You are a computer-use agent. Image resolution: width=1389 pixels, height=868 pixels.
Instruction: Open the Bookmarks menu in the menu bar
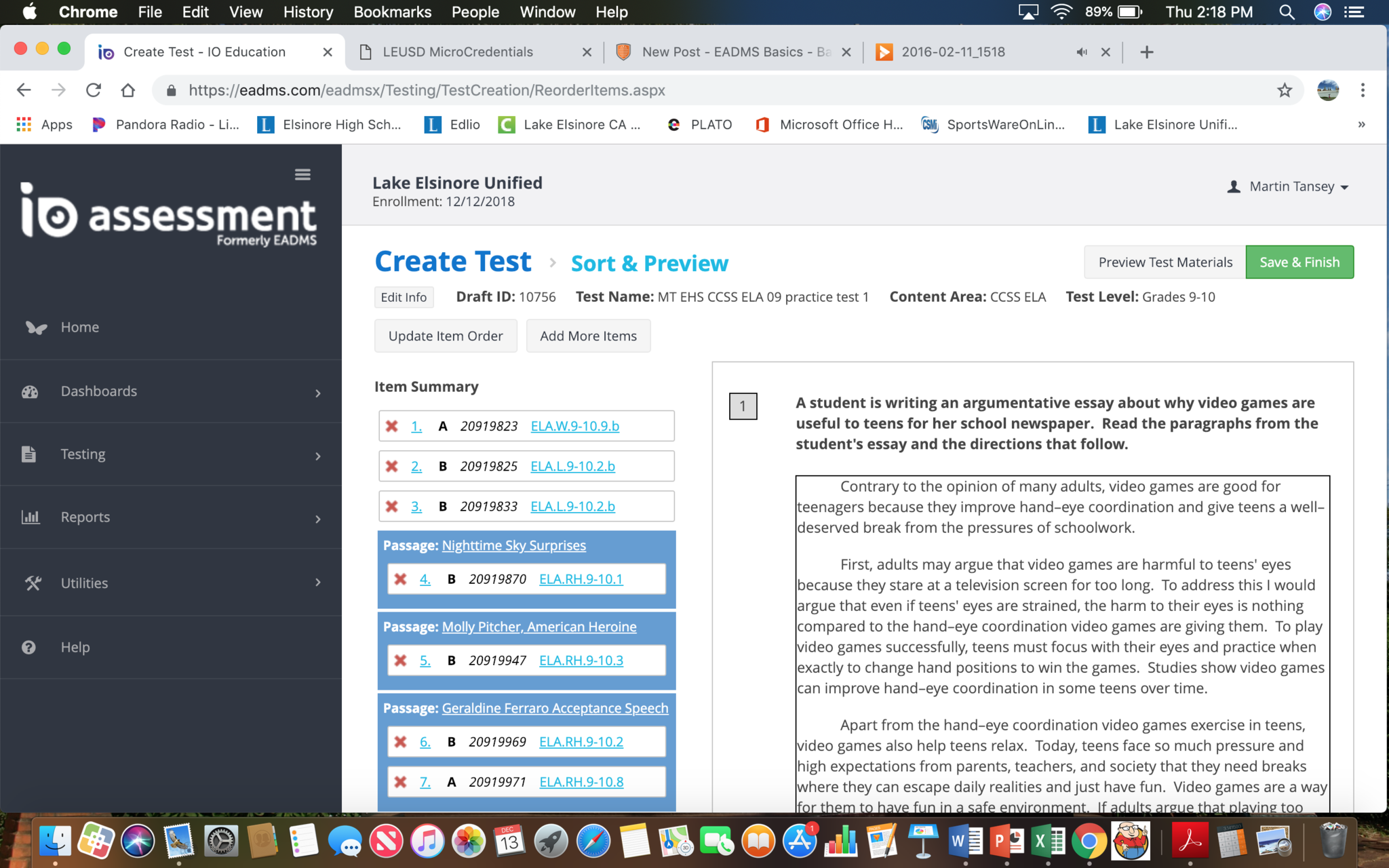click(x=392, y=12)
